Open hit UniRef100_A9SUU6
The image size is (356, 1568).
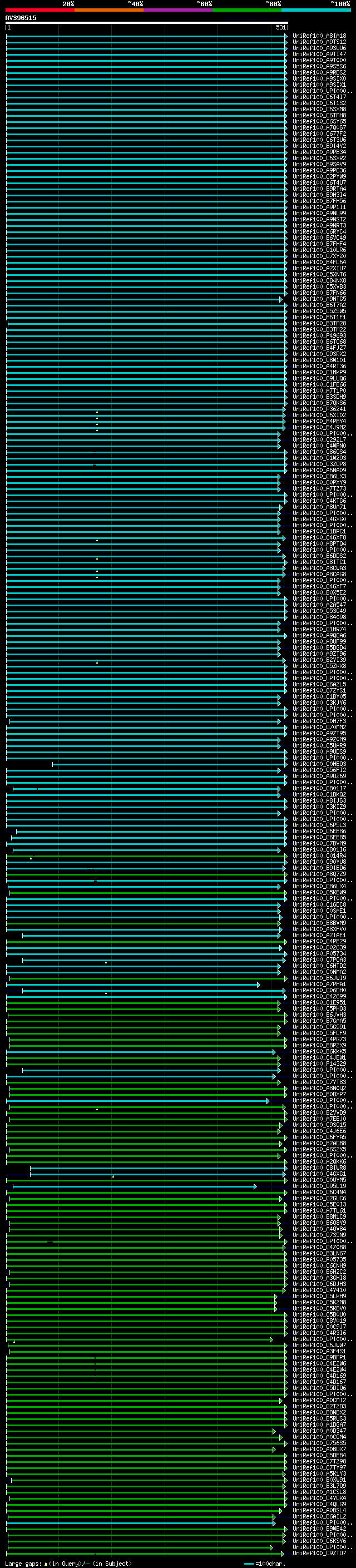tap(319, 48)
